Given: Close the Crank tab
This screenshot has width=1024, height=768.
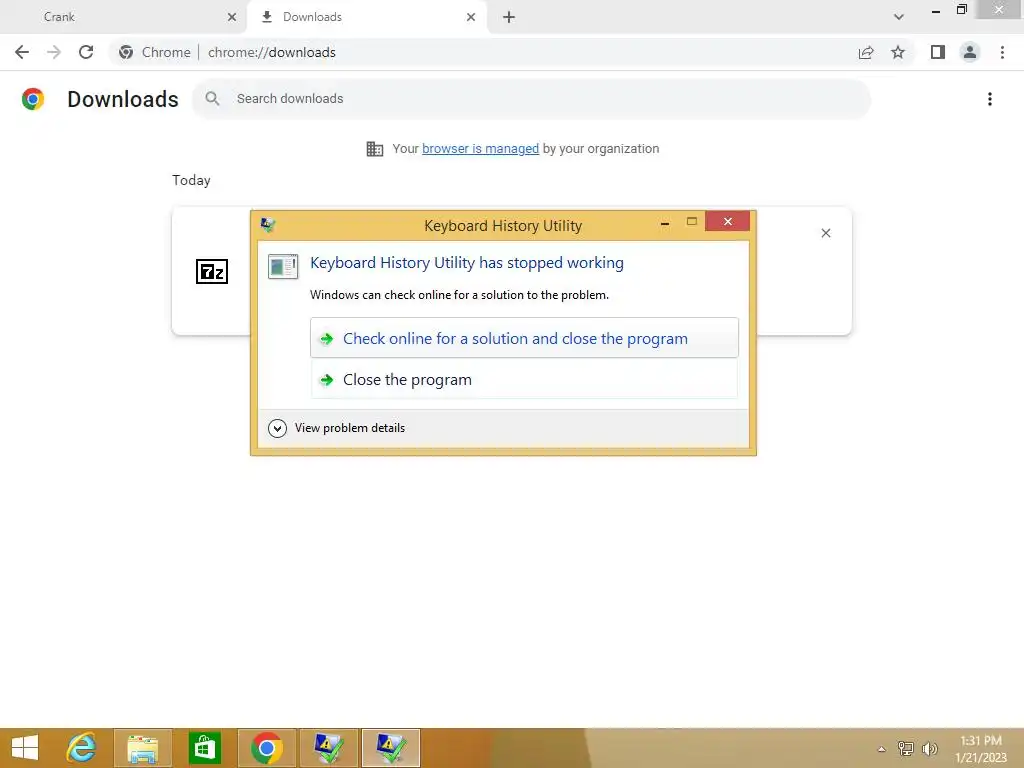Looking at the screenshot, I should (x=232, y=17).
